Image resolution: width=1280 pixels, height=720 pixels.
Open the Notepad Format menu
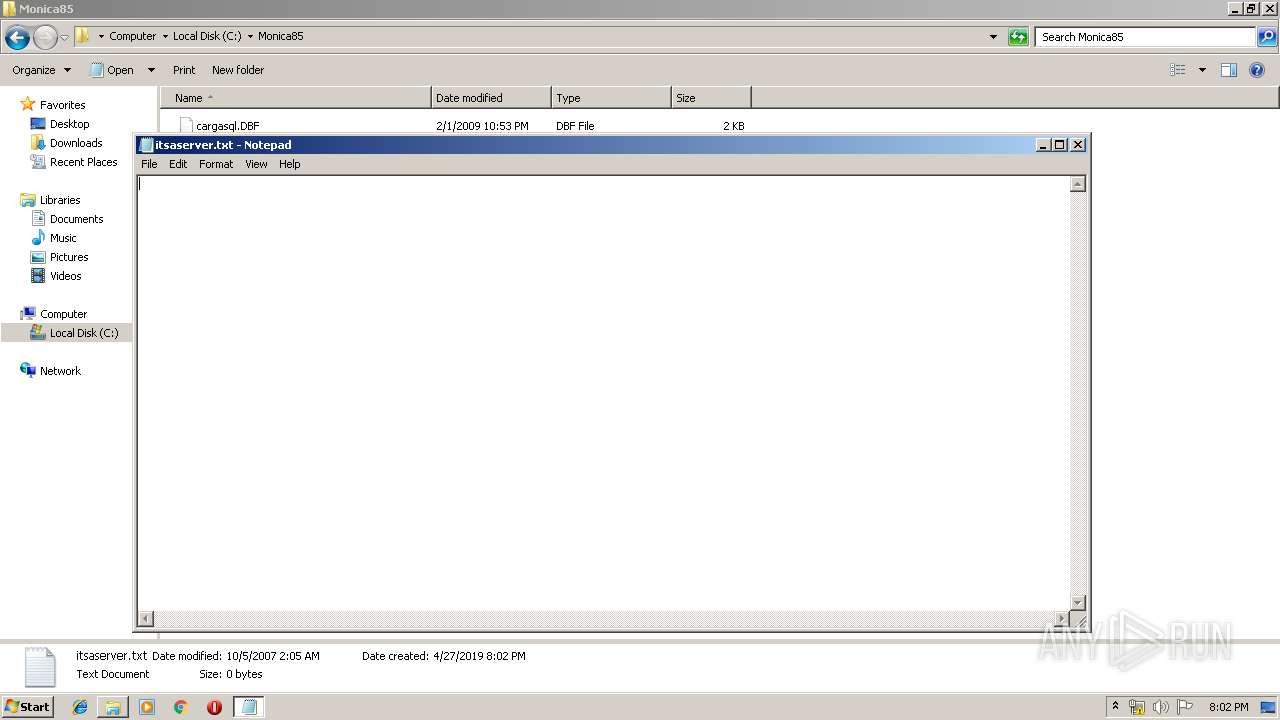pos(216,164)
